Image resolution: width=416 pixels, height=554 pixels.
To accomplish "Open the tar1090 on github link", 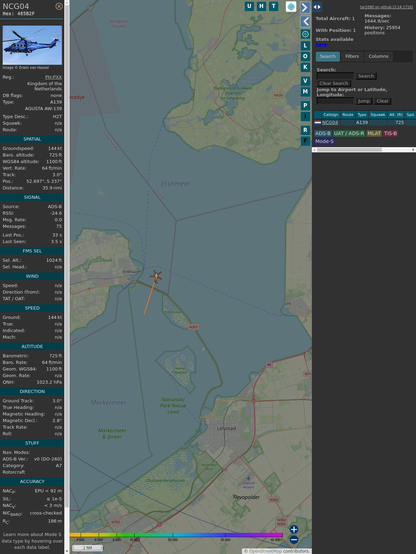I will tap(386, 7).
